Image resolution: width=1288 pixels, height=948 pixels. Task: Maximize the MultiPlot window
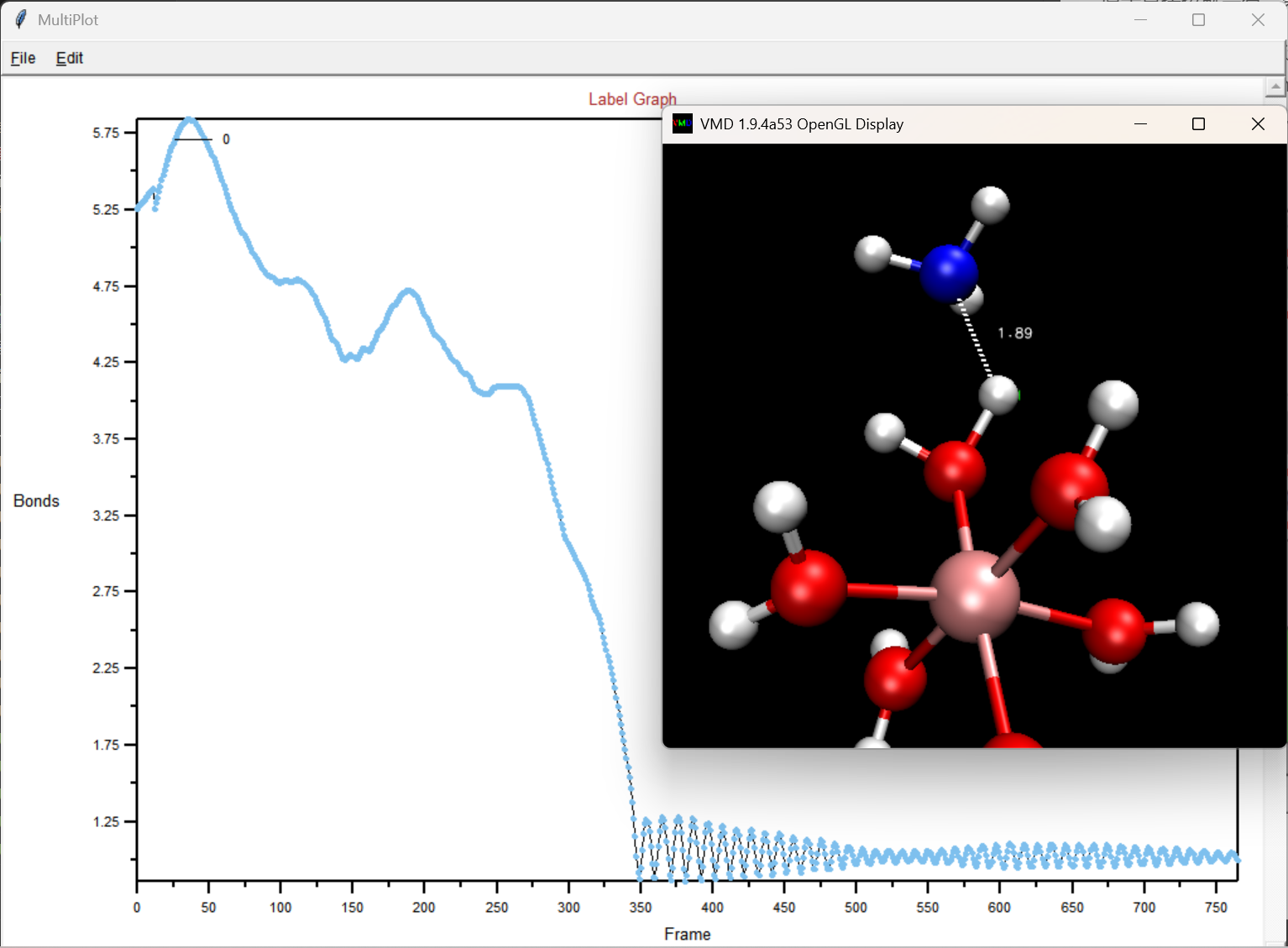point(1198,20)
